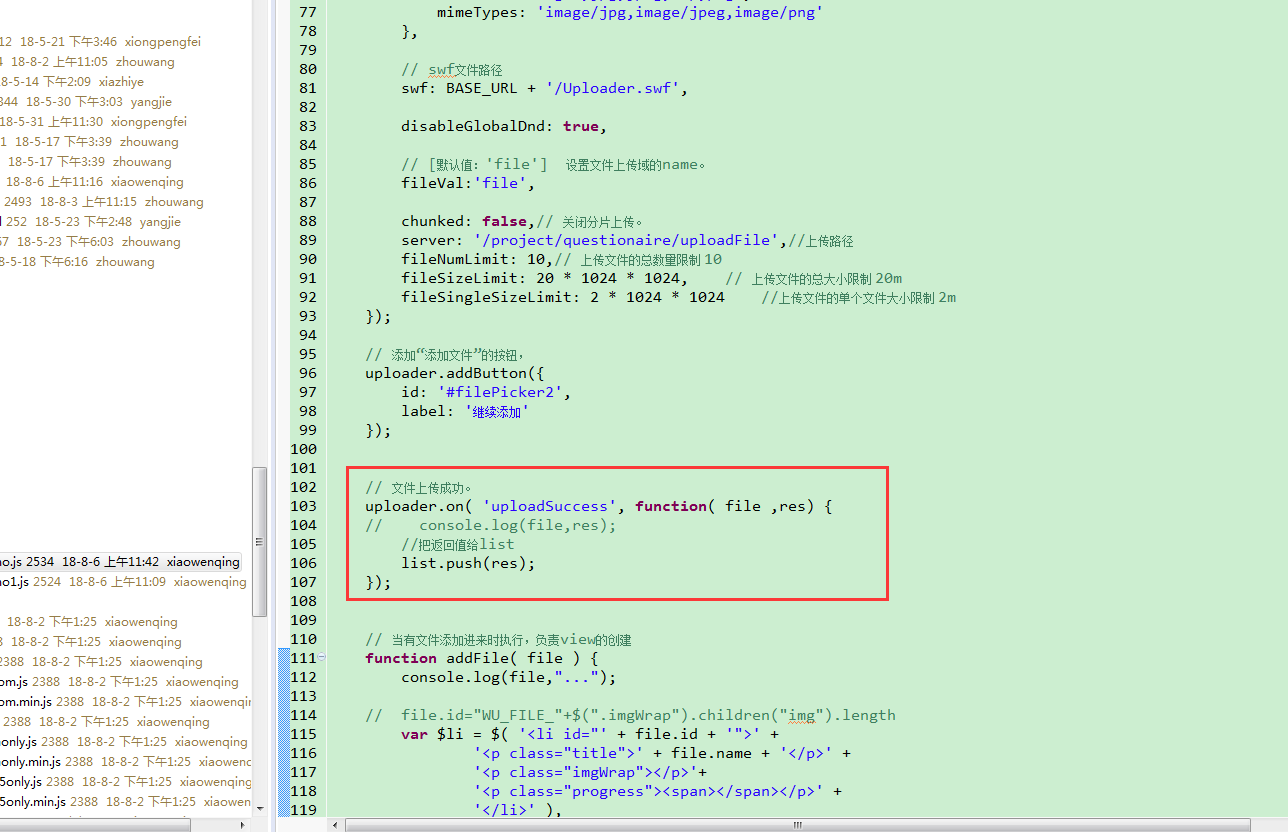Select the row 18-8-2 上午11:05 zhouwang

click(87, 62)
